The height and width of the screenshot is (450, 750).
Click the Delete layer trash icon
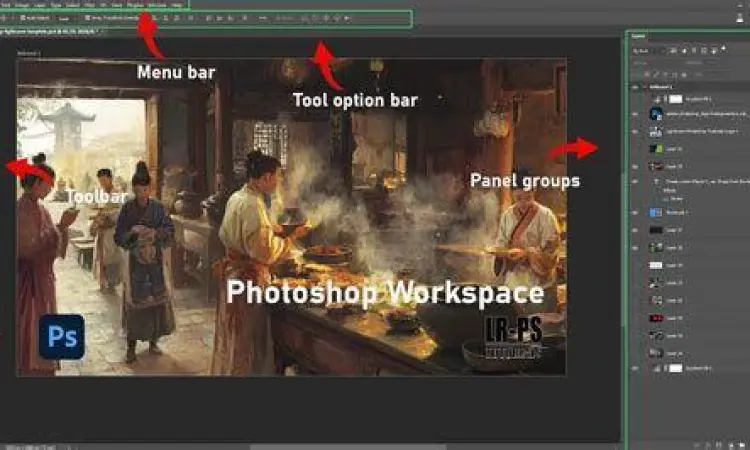click(741, 444)
